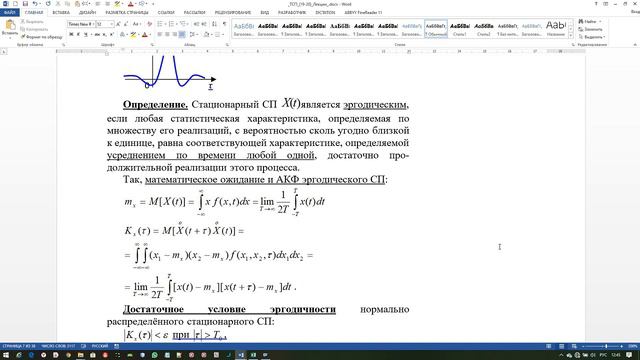Apply red font color

(x=145, y=35)
